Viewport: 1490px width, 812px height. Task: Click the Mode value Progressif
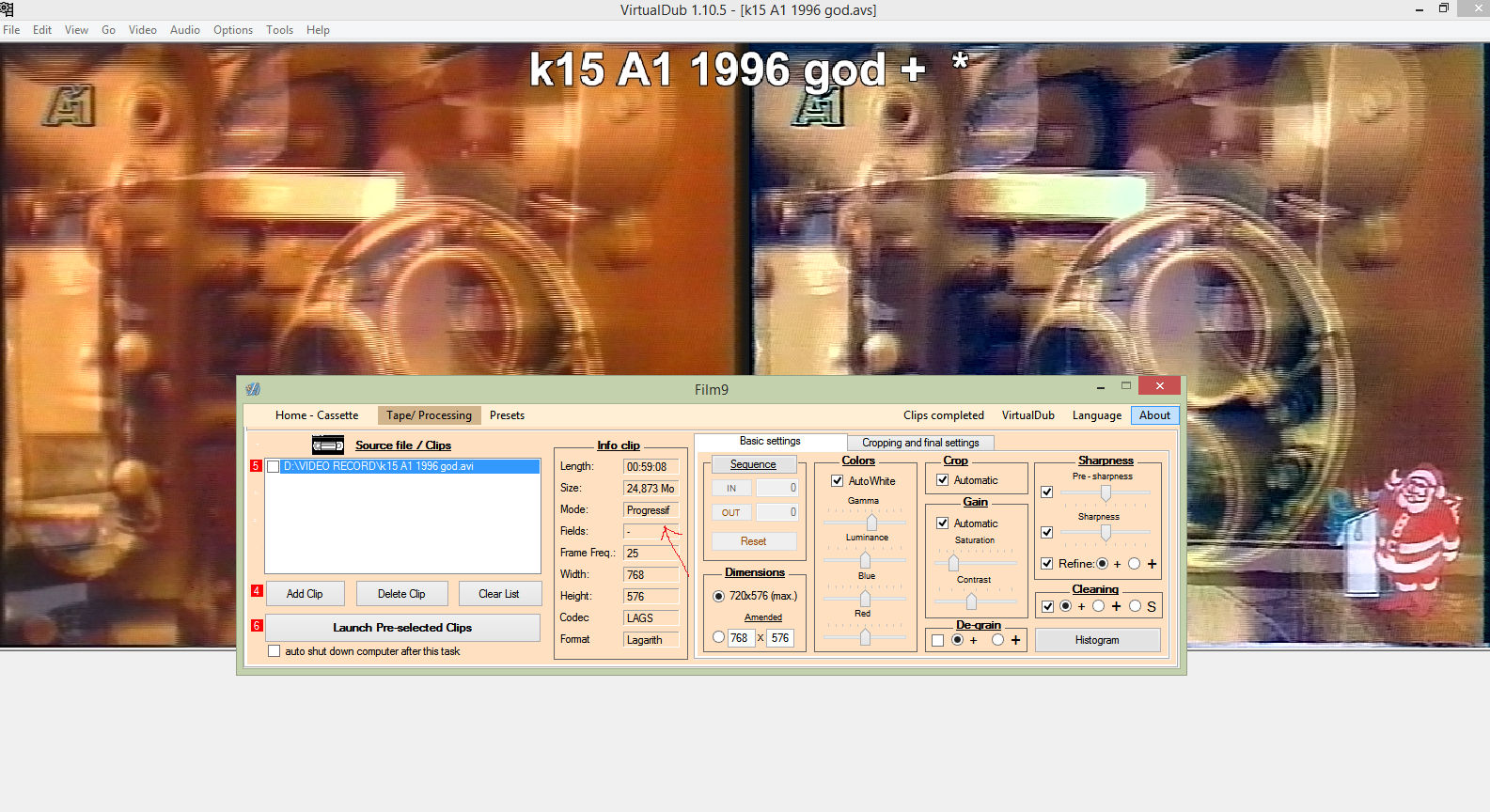point(651,510)
